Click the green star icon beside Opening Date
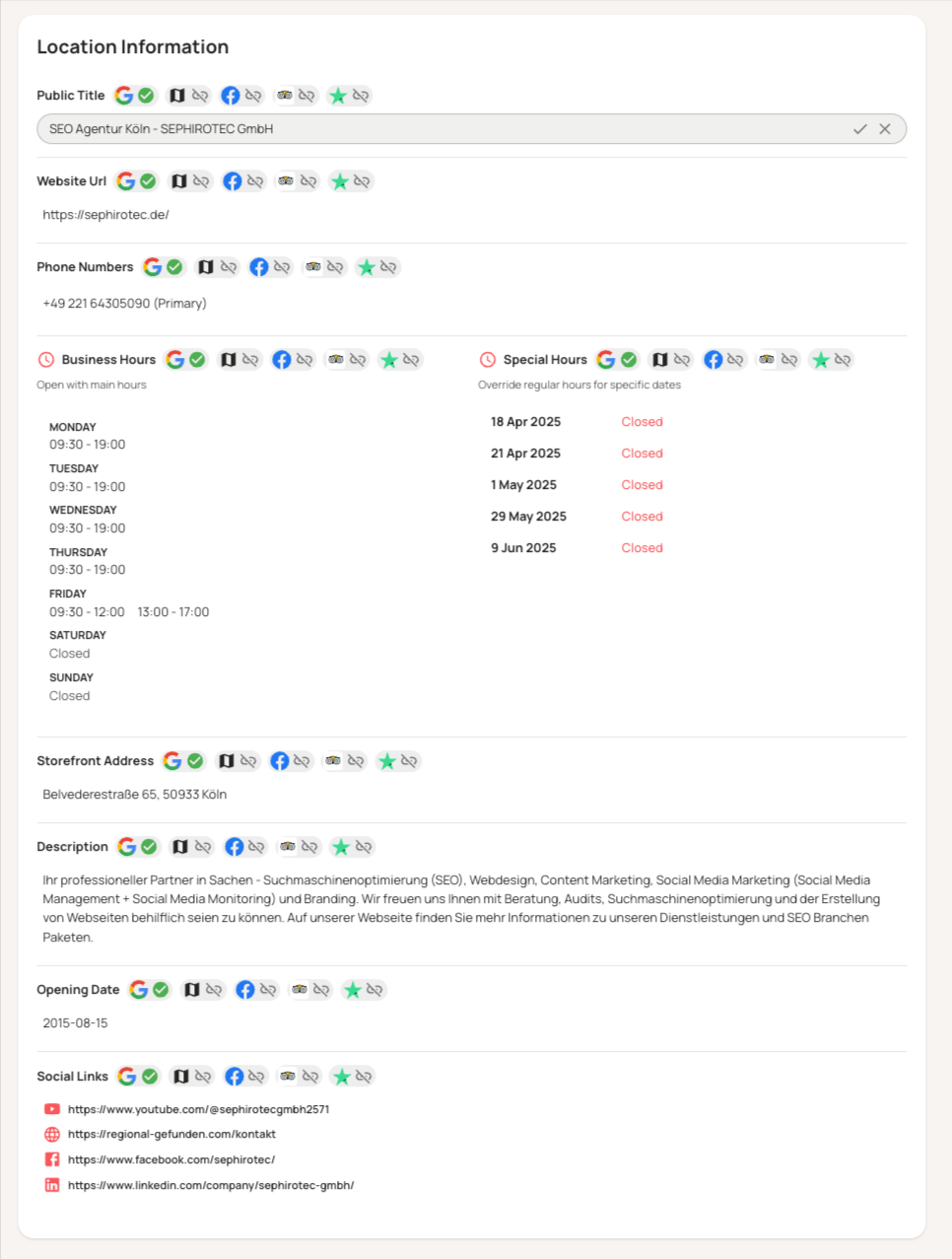Viewport: 952px width, 1259px height. click(x=353, y=990)
